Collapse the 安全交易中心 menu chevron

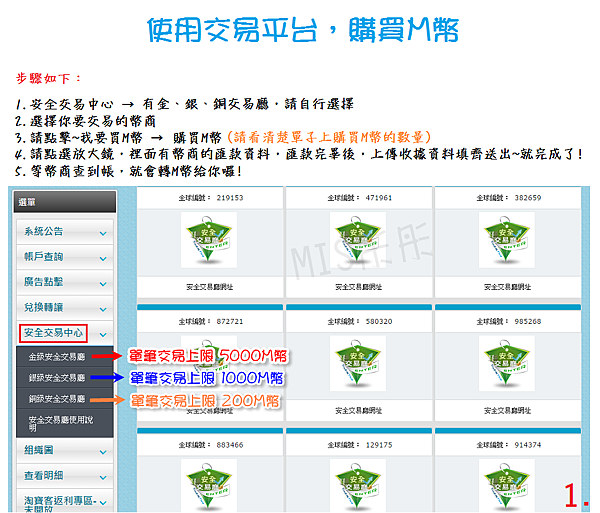(x=103, y=335)
